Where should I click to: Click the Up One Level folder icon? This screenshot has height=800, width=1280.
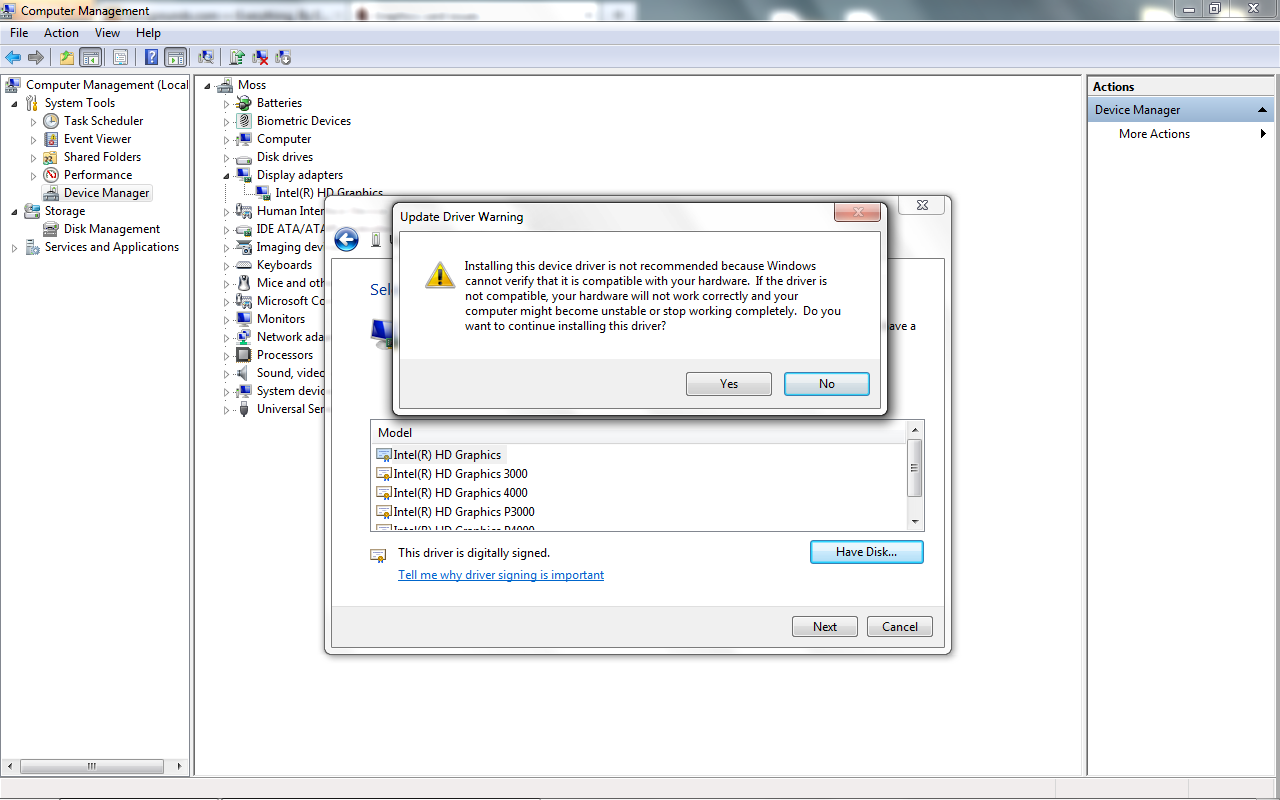click(x=67, y=57)
